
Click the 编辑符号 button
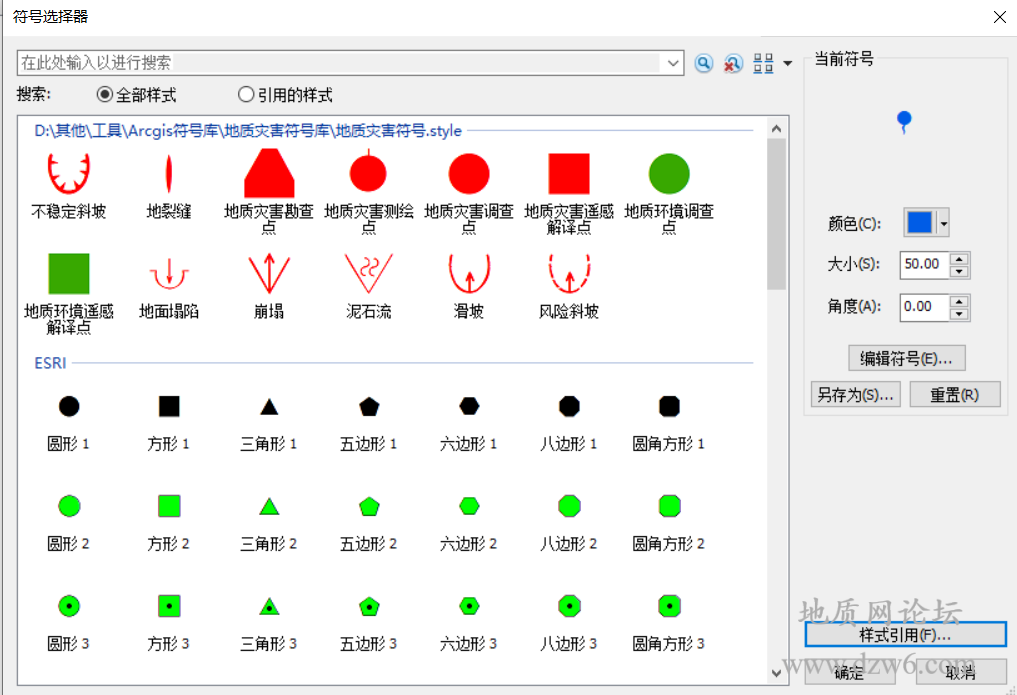[x=906, y=358]
